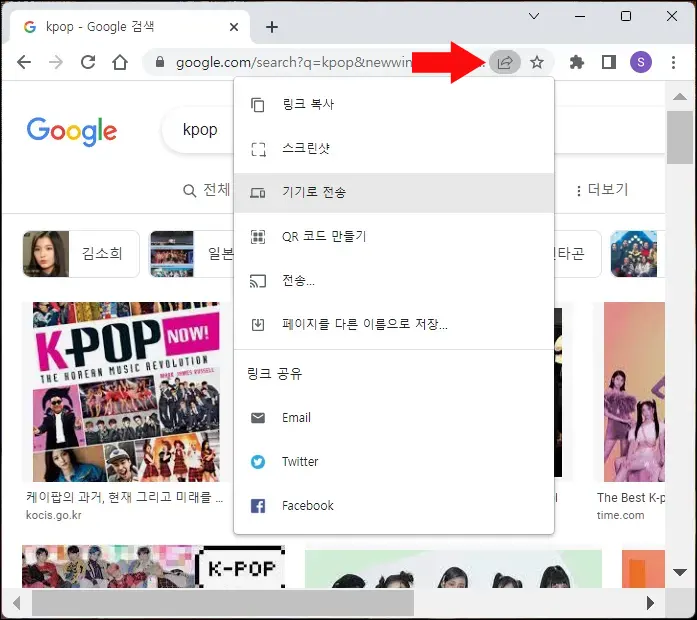Click group photo suggestion chip thumbnail

(x=633, y=254)
